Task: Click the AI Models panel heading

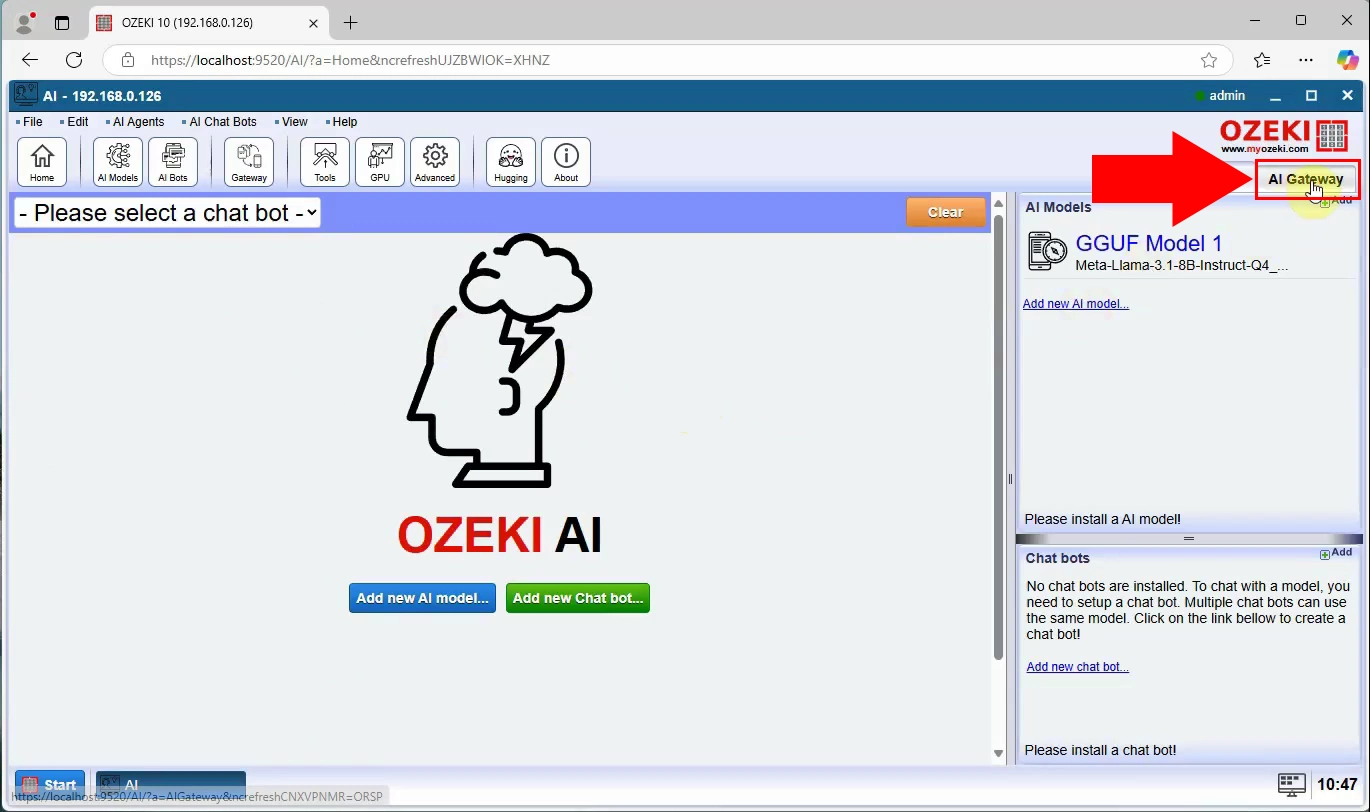Action: click(1058, 207)
